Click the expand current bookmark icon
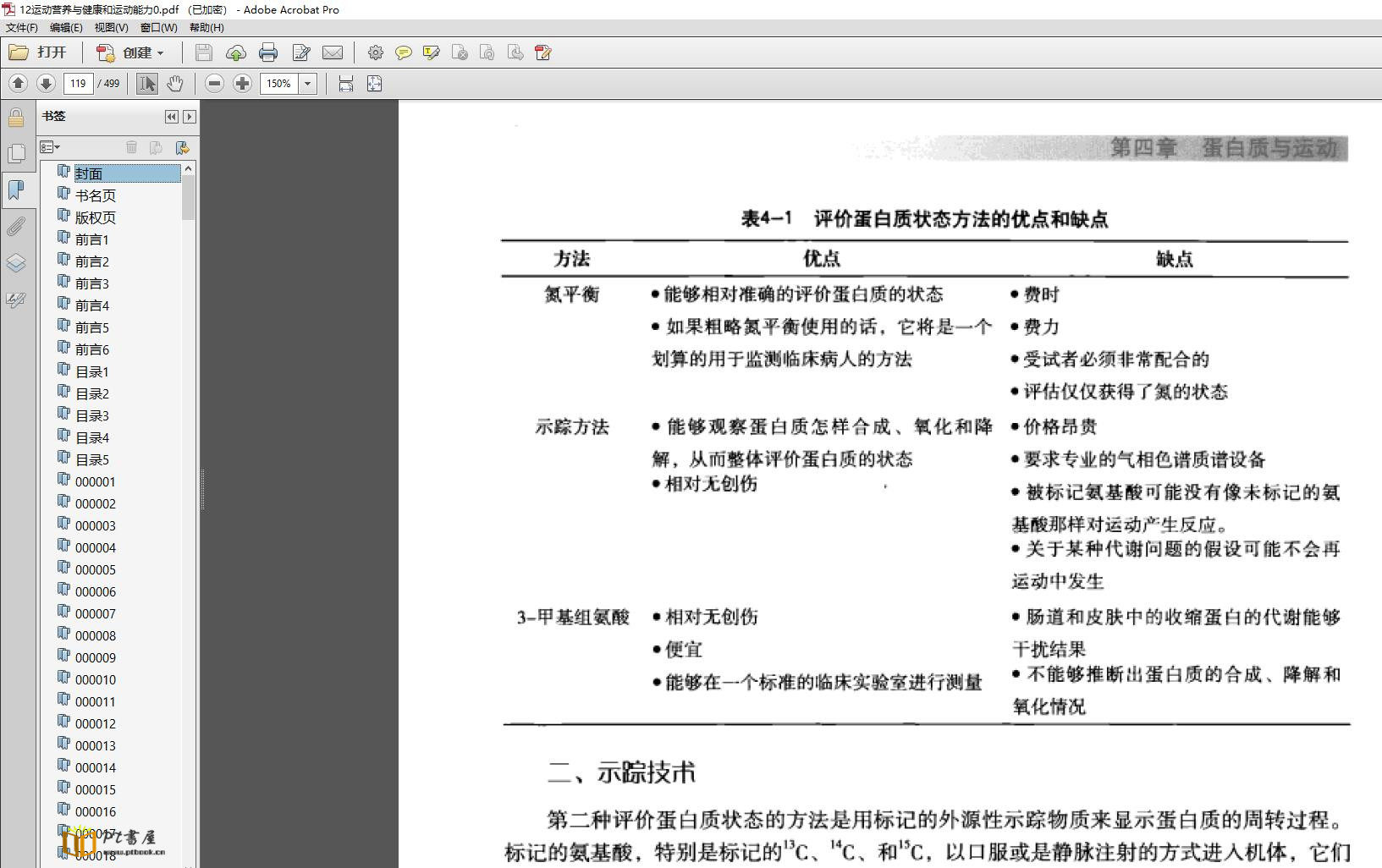The image size is (1382, 868). coord(182,147)
